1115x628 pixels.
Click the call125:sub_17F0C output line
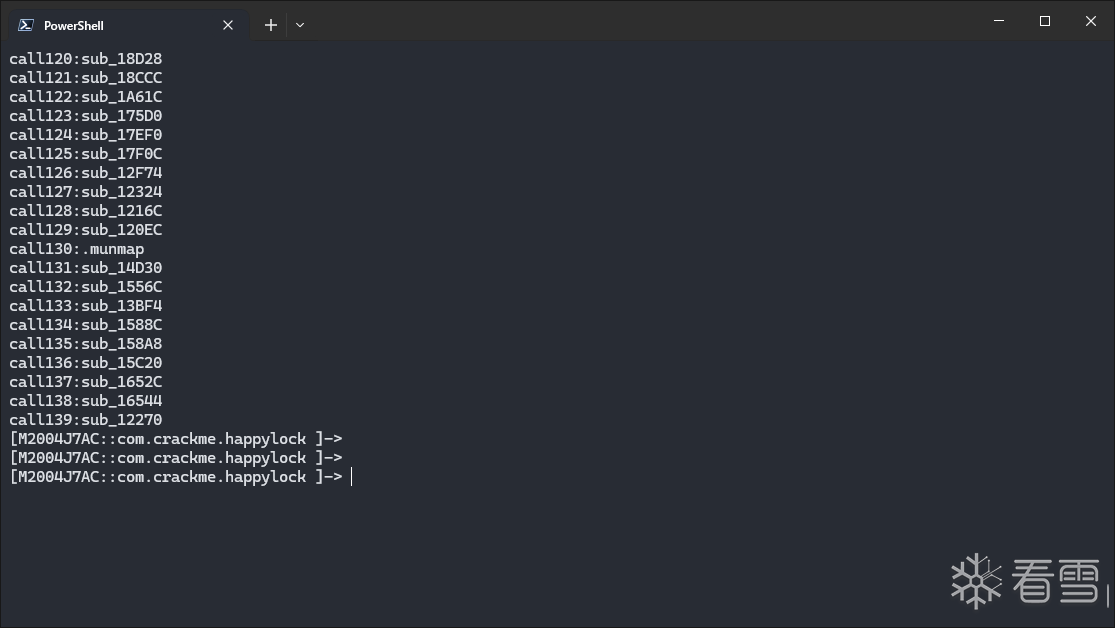tap(86, 154)
